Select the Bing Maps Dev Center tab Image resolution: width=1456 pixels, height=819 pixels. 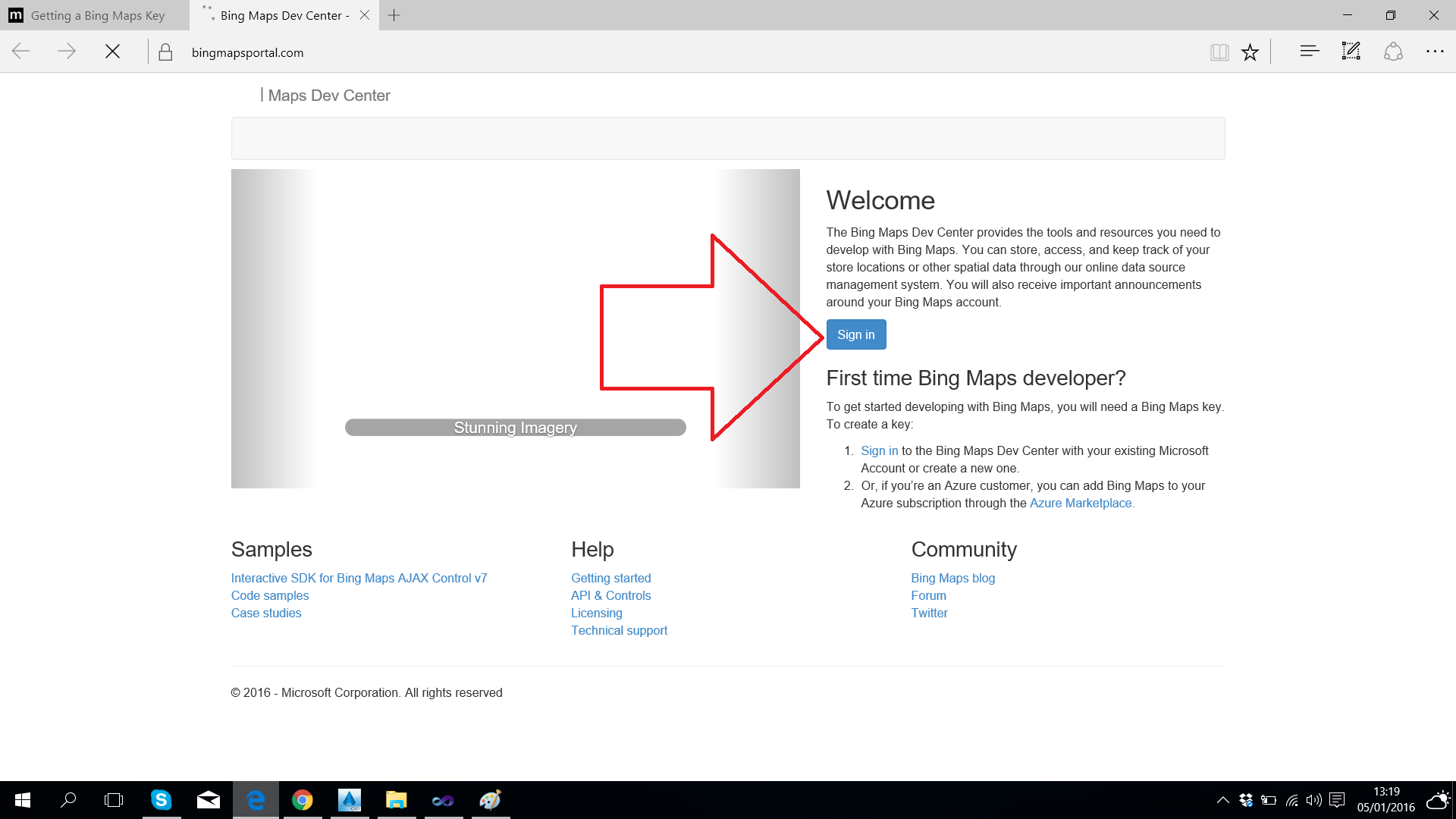(x=284, y=15)
